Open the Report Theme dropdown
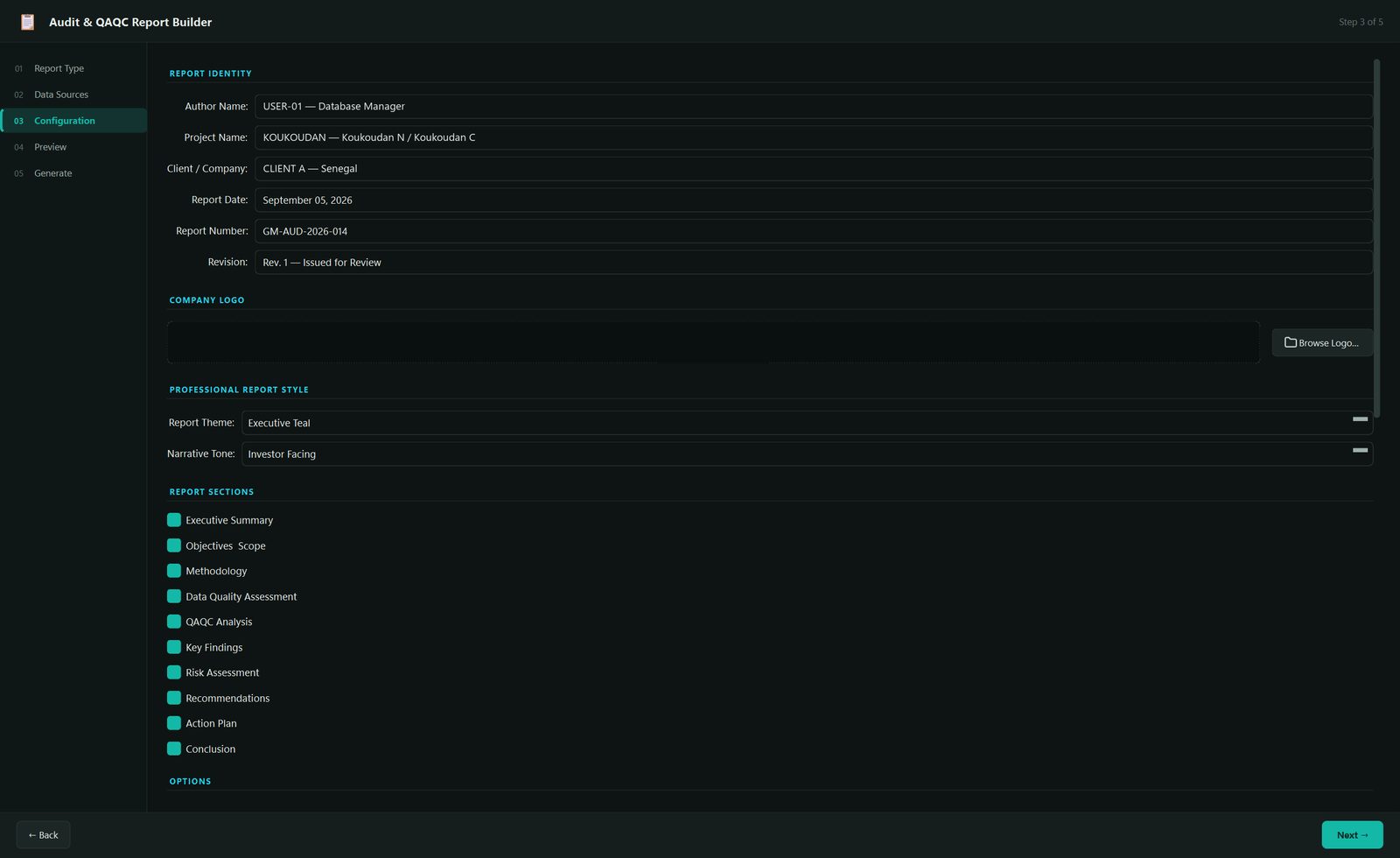The height and width of the screenshot is (858, 1400). pos(807,423)
